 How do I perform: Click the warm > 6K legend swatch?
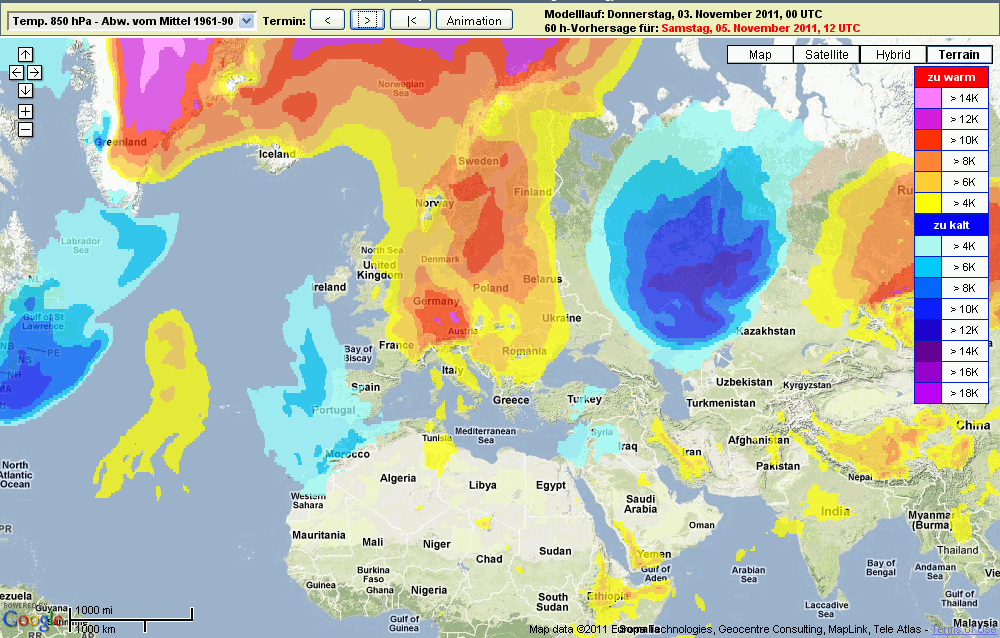[x=928, y=182]
